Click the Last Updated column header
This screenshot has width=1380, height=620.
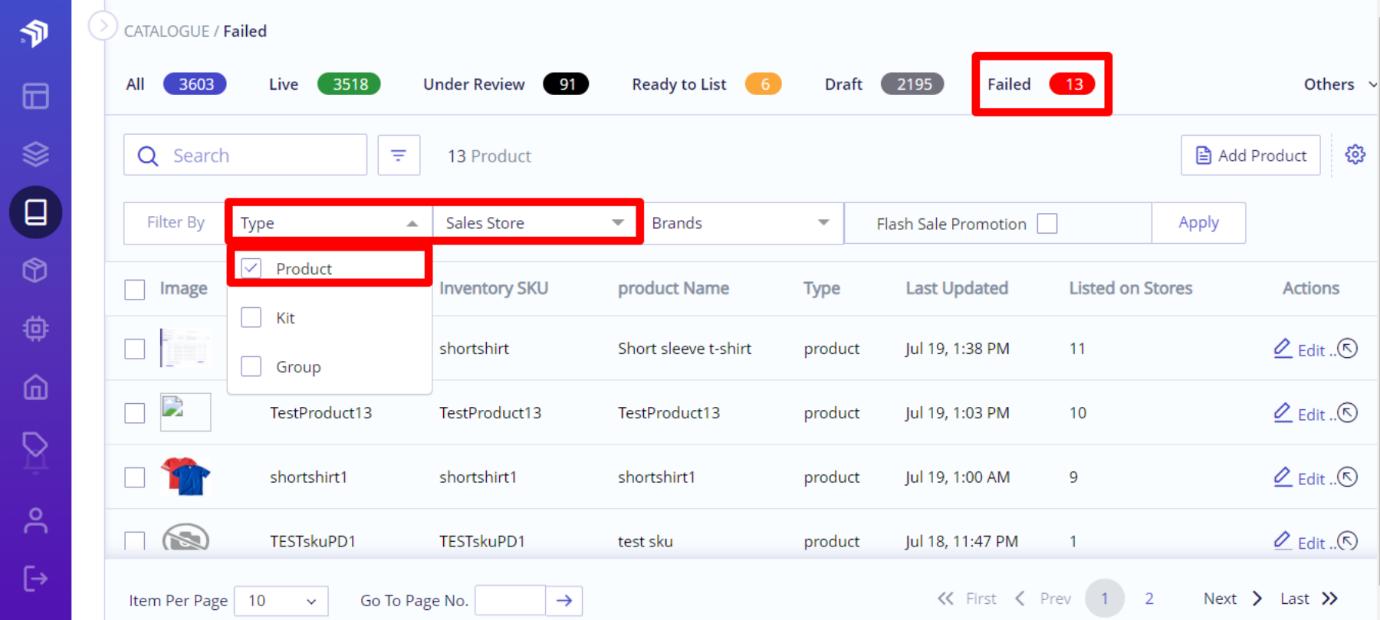tap(956, 288)
